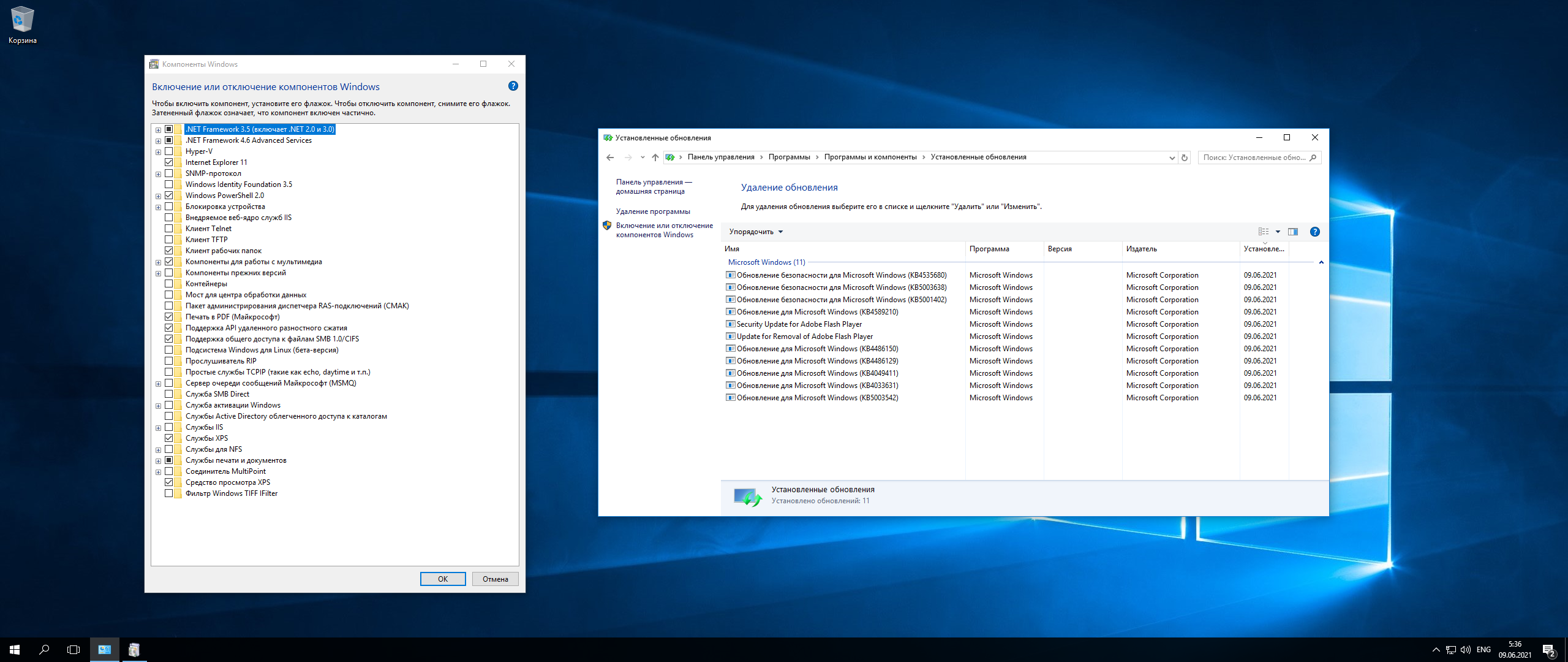Enable the Клиент Telnet checkbox
The image size is (1568, 662).
coord(168,229)
